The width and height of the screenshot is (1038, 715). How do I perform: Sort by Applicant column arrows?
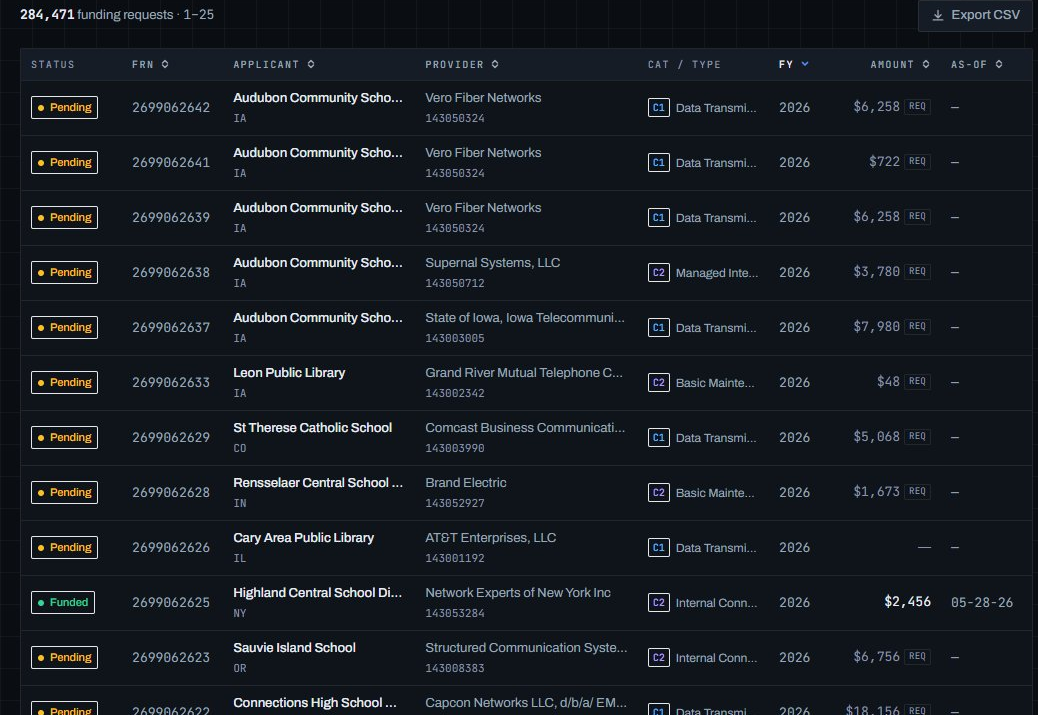(x=310, y=64)
